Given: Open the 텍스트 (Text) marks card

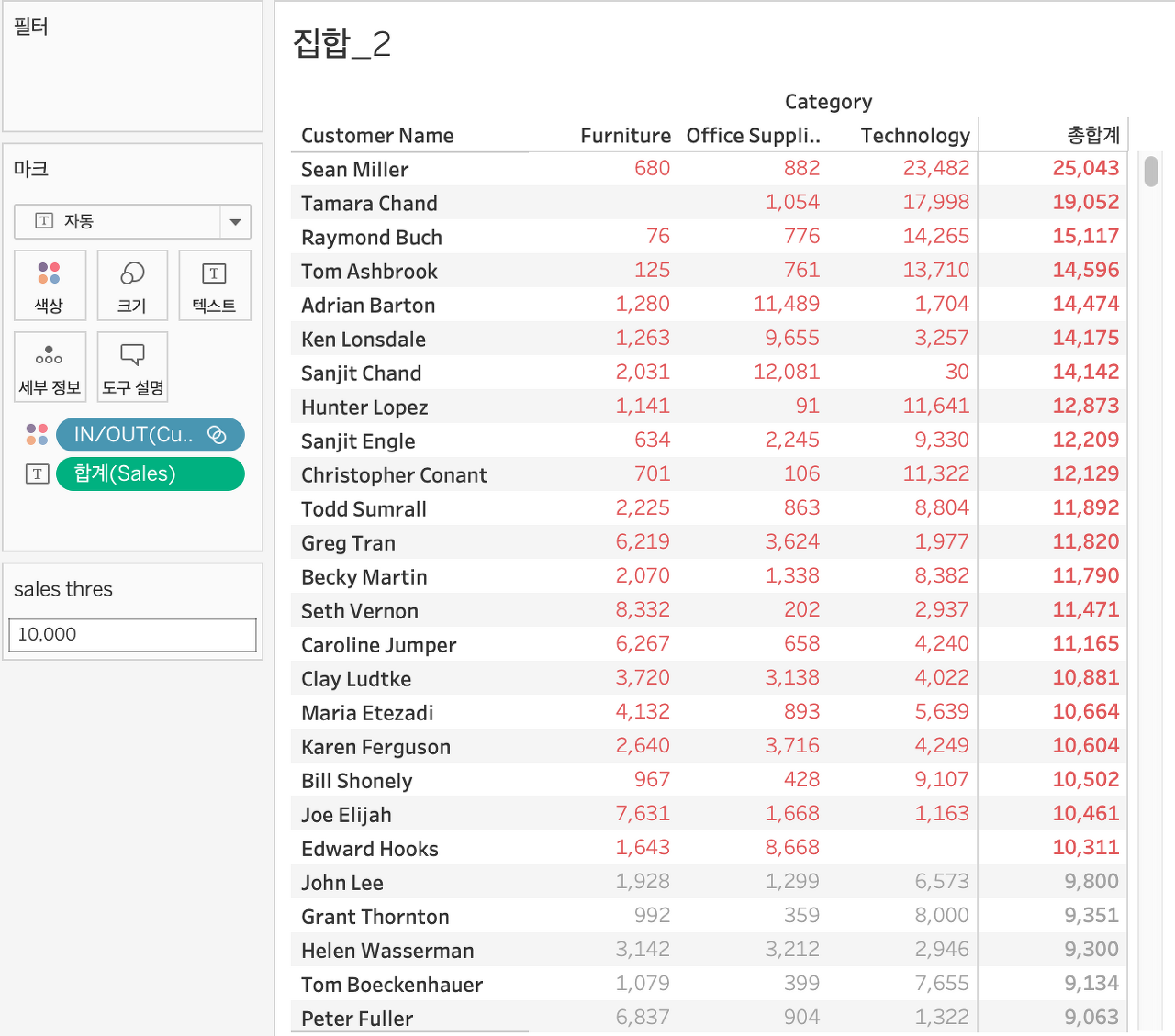Looking at the screenshot, I should click(214, 285).
